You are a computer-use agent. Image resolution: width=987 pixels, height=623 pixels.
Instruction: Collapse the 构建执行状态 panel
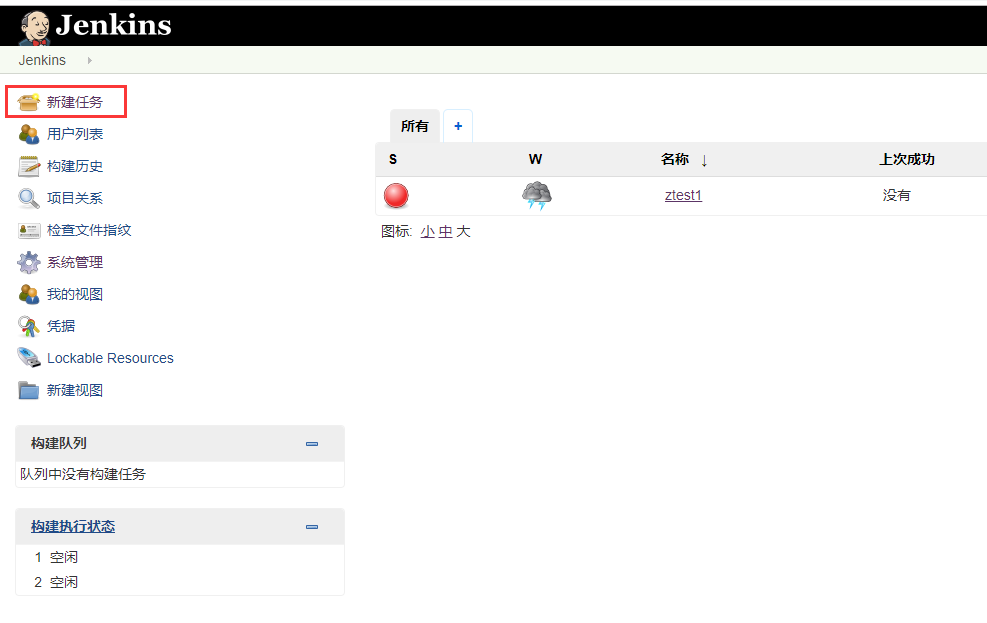312,527
